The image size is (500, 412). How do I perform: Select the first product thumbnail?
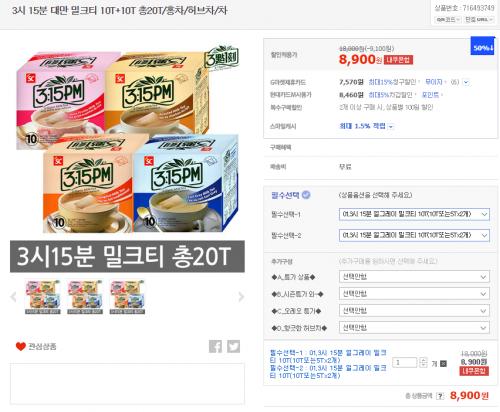pyautogui.click(x=43, y=297)
